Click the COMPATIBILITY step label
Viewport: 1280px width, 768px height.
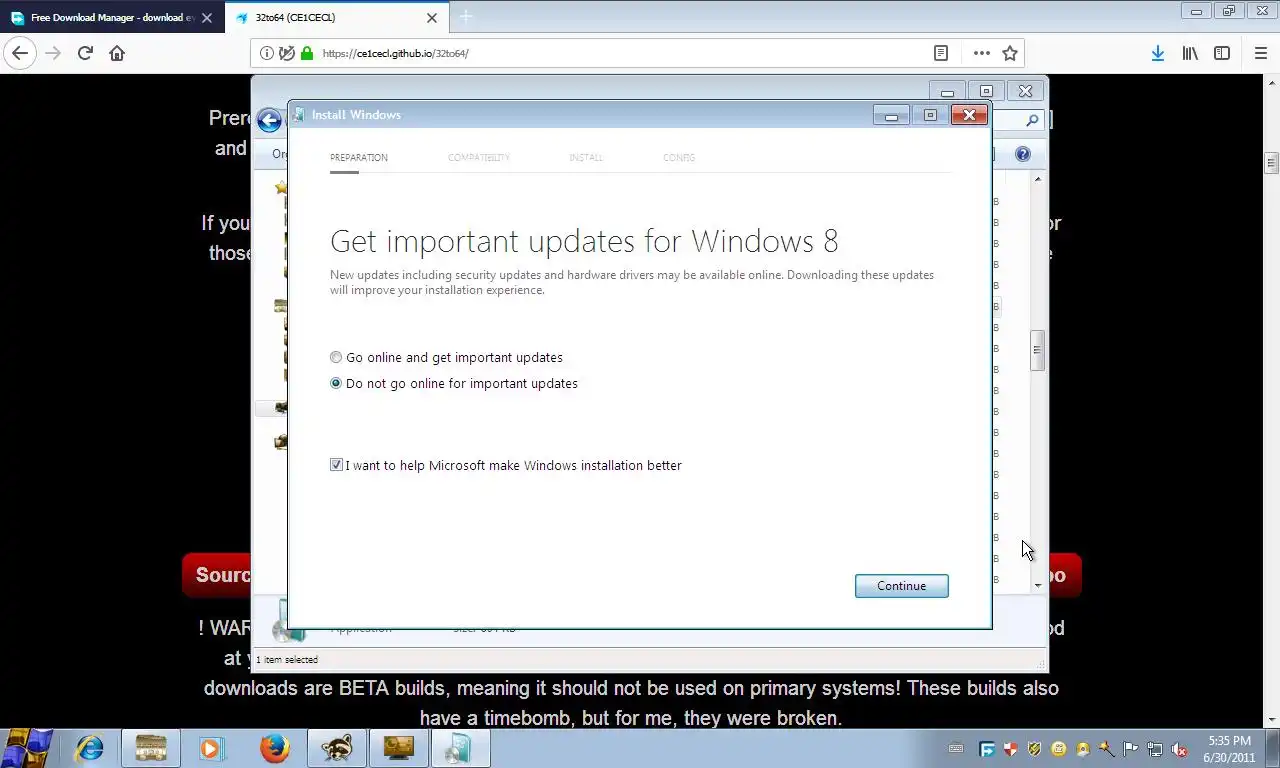pos(479,158)
